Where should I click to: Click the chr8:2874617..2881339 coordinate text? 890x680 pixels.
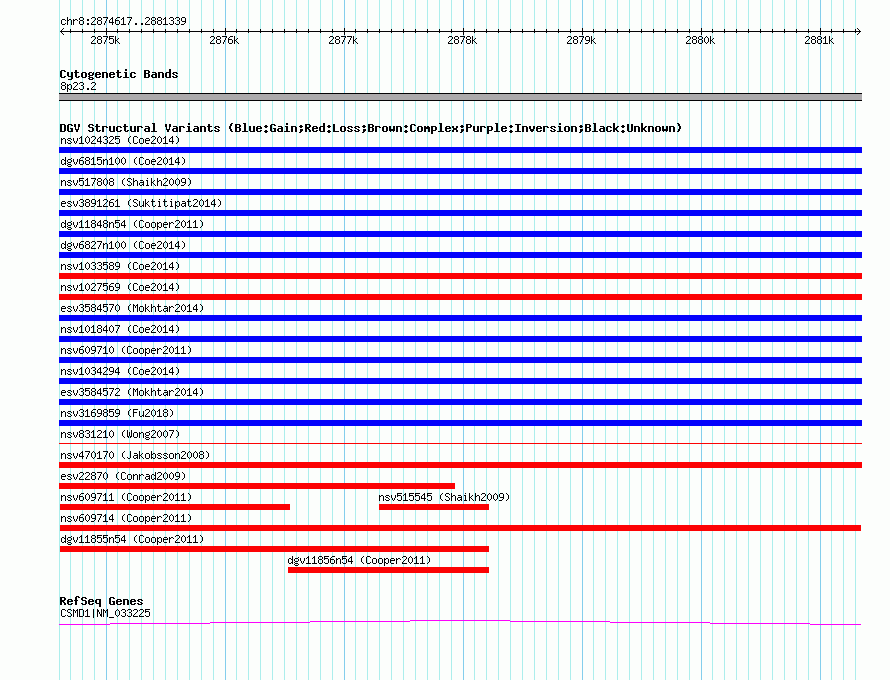pos(123,21)
